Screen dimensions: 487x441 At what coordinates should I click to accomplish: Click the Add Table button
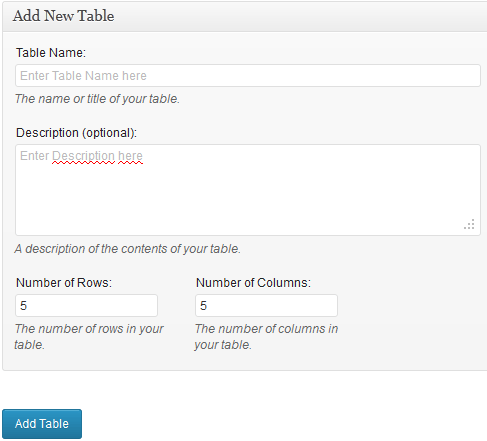(42, 424)
